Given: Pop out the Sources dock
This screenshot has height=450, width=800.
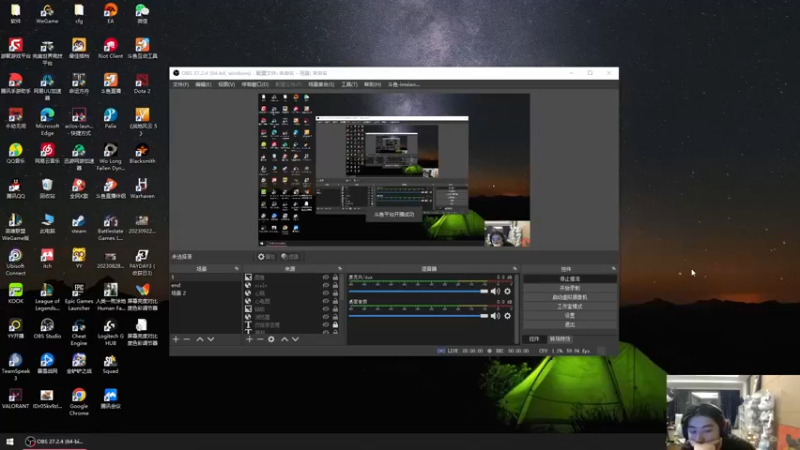Looking at the screenshot, I should (x=340, y=269).
